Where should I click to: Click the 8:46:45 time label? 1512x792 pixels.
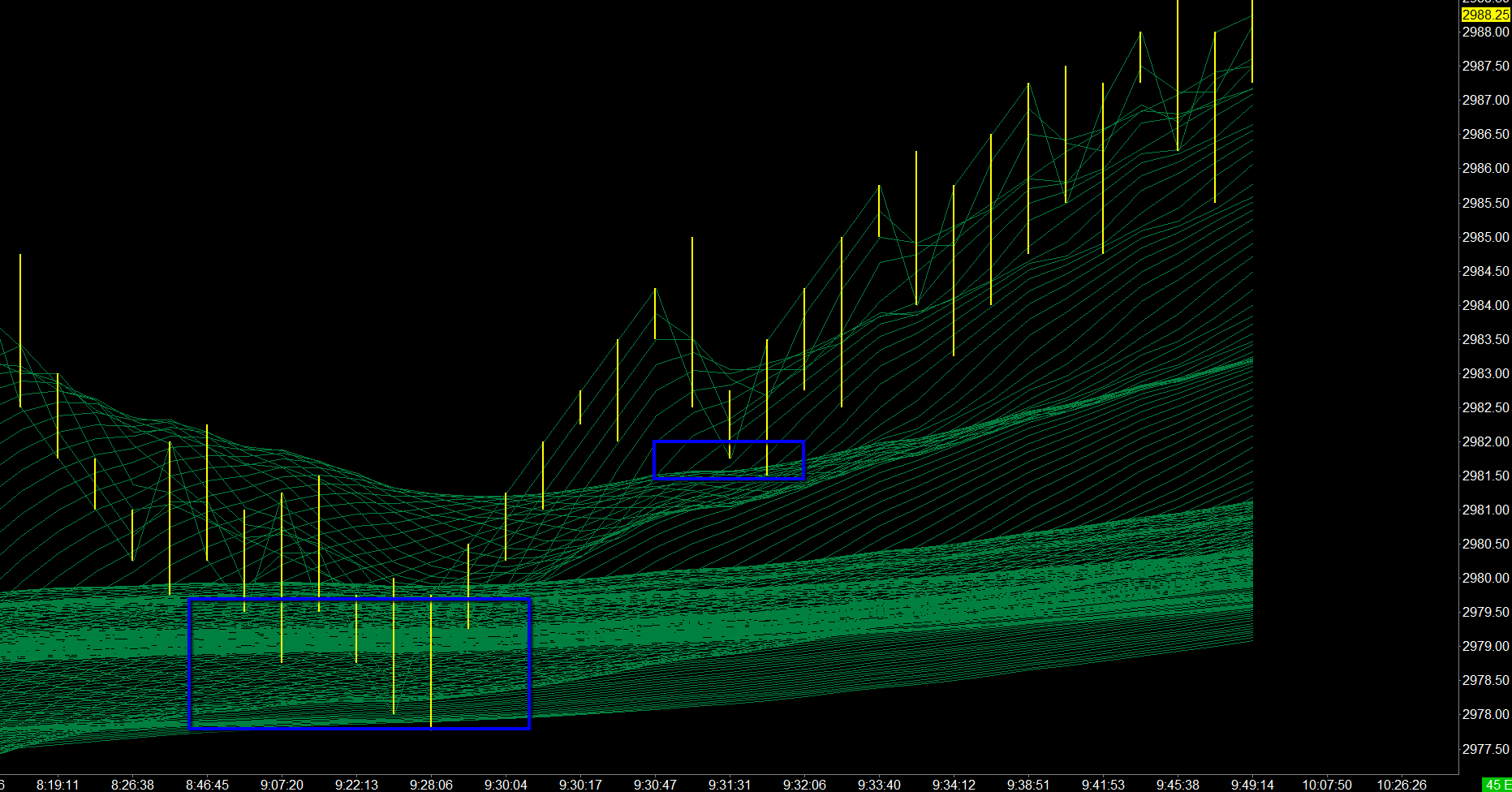click(207, 785)
